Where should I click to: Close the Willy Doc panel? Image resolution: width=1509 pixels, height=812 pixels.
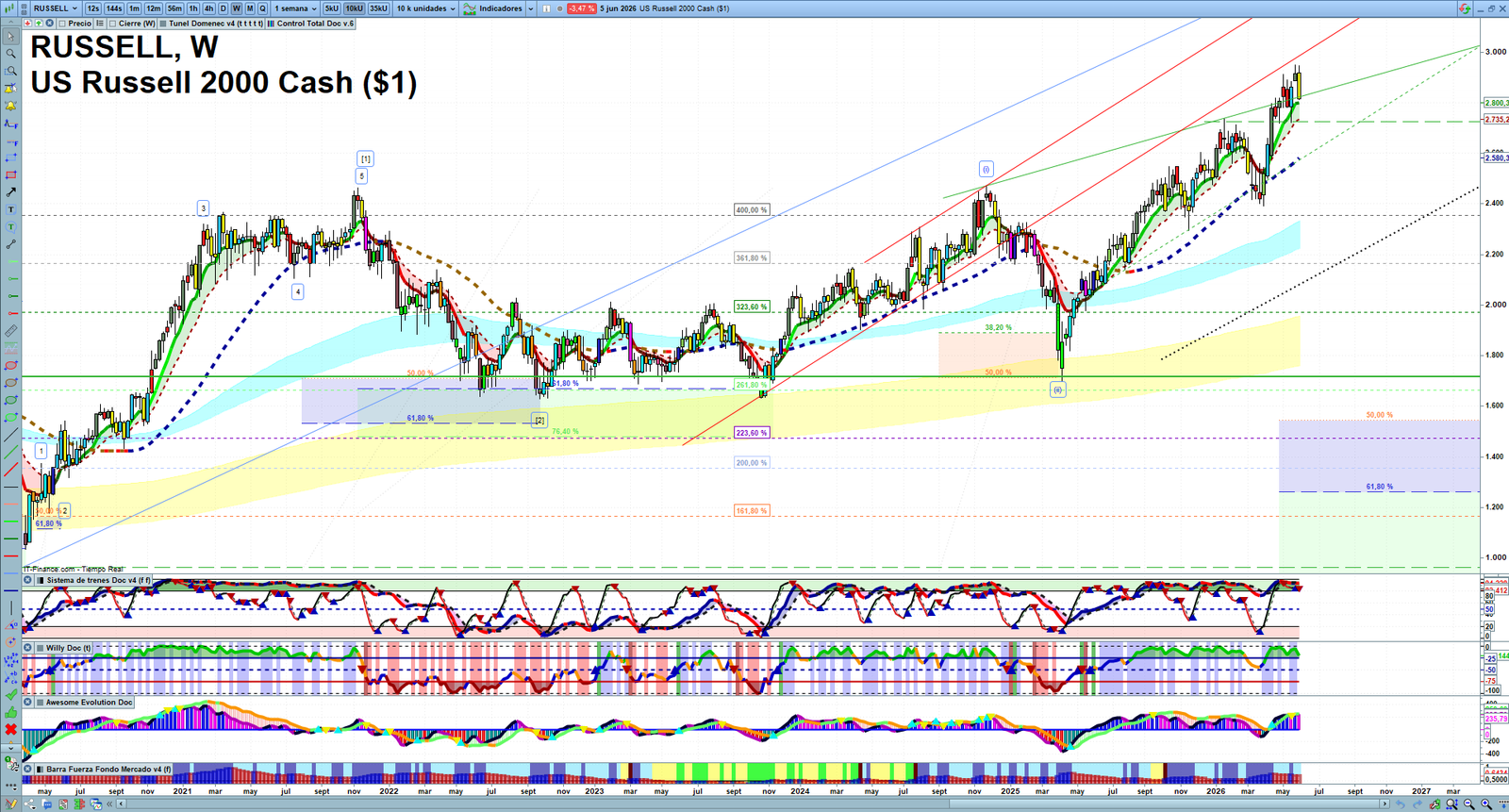click(28, 648)
